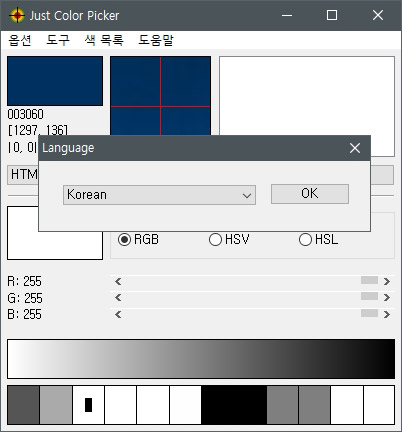
Task: Click the B slider thumb
Action: (x=369, y=313)
